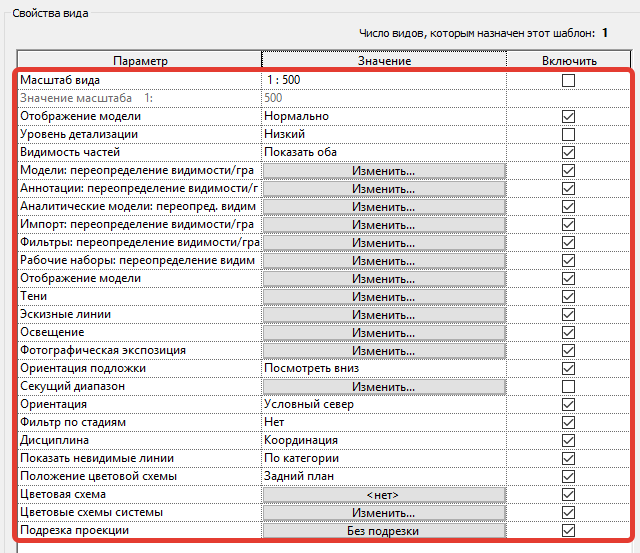Open Изменить for the Эскизные линии row
The height and width of the screenshot is (553, 640).
(384, 314)
